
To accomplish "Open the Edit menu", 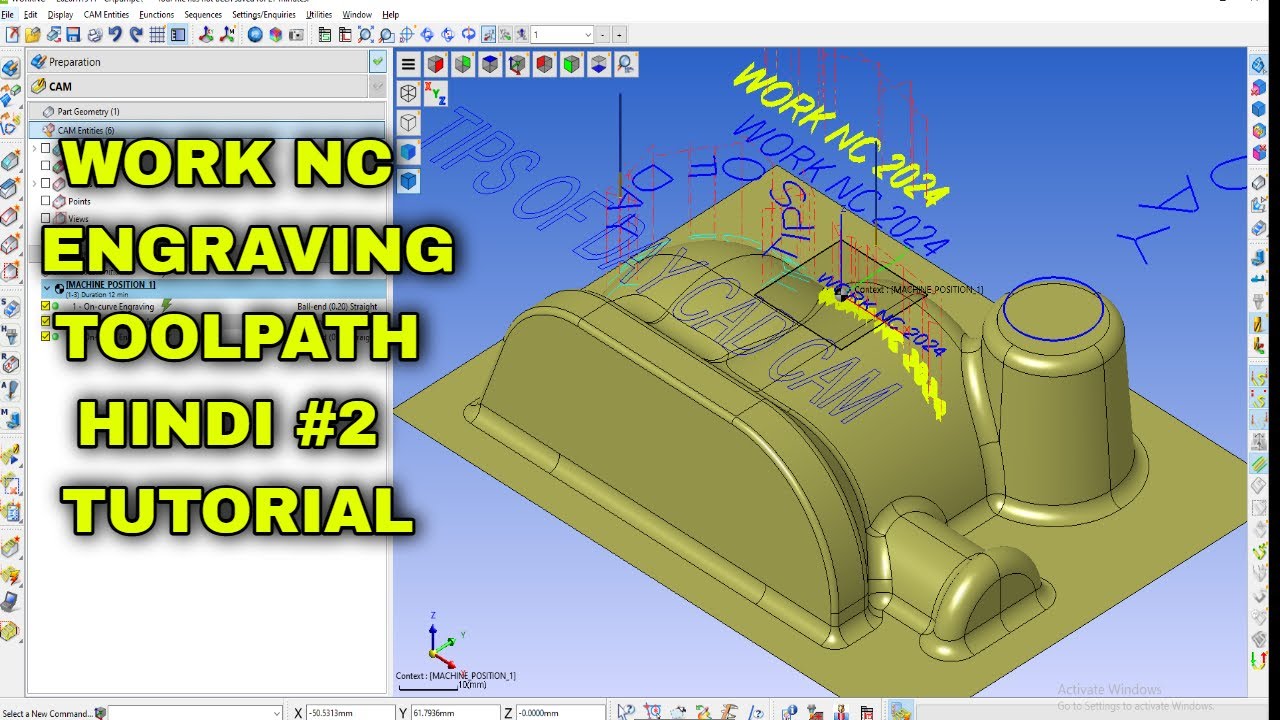I will point(31,15).
